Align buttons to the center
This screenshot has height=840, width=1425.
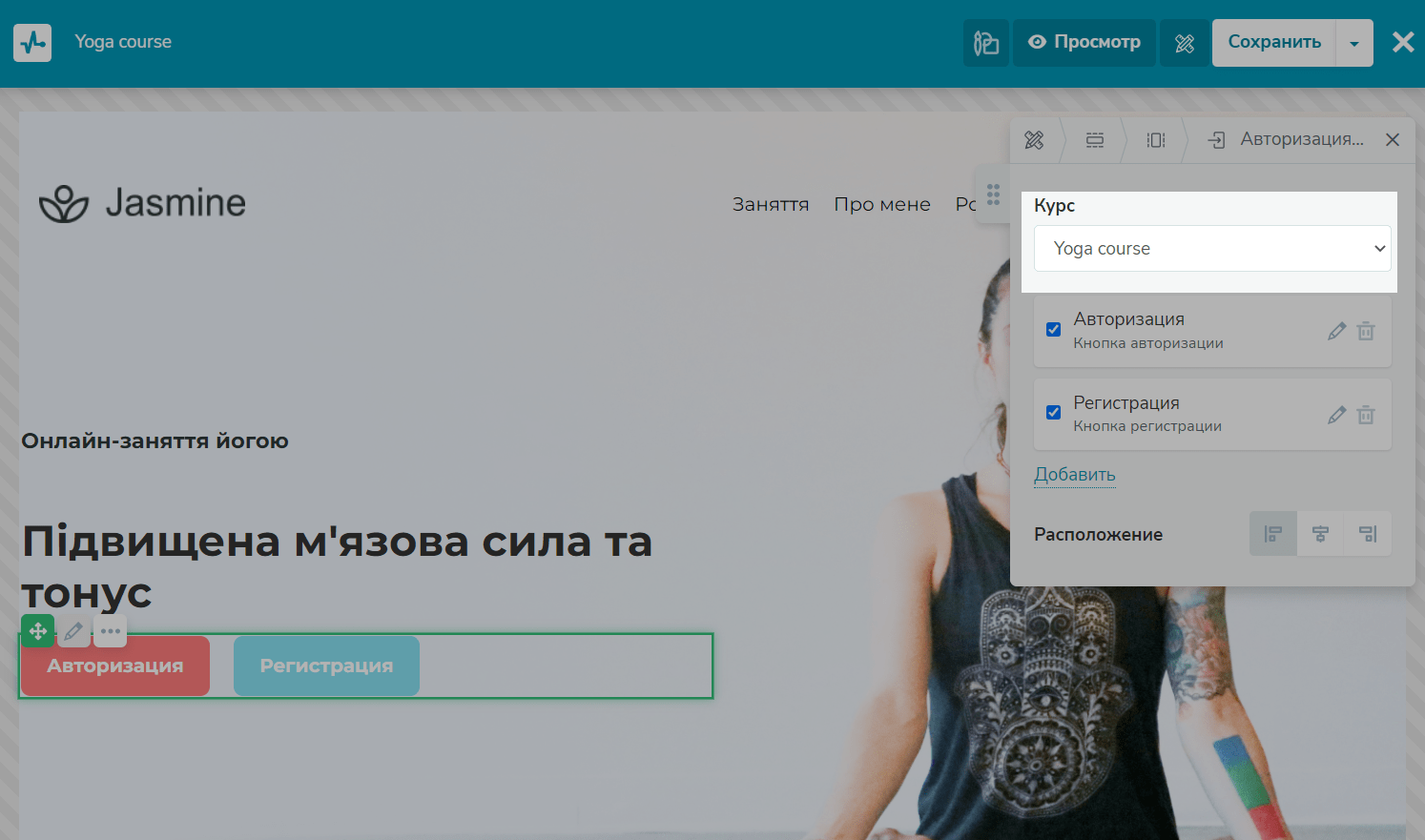pos(1320,534)
